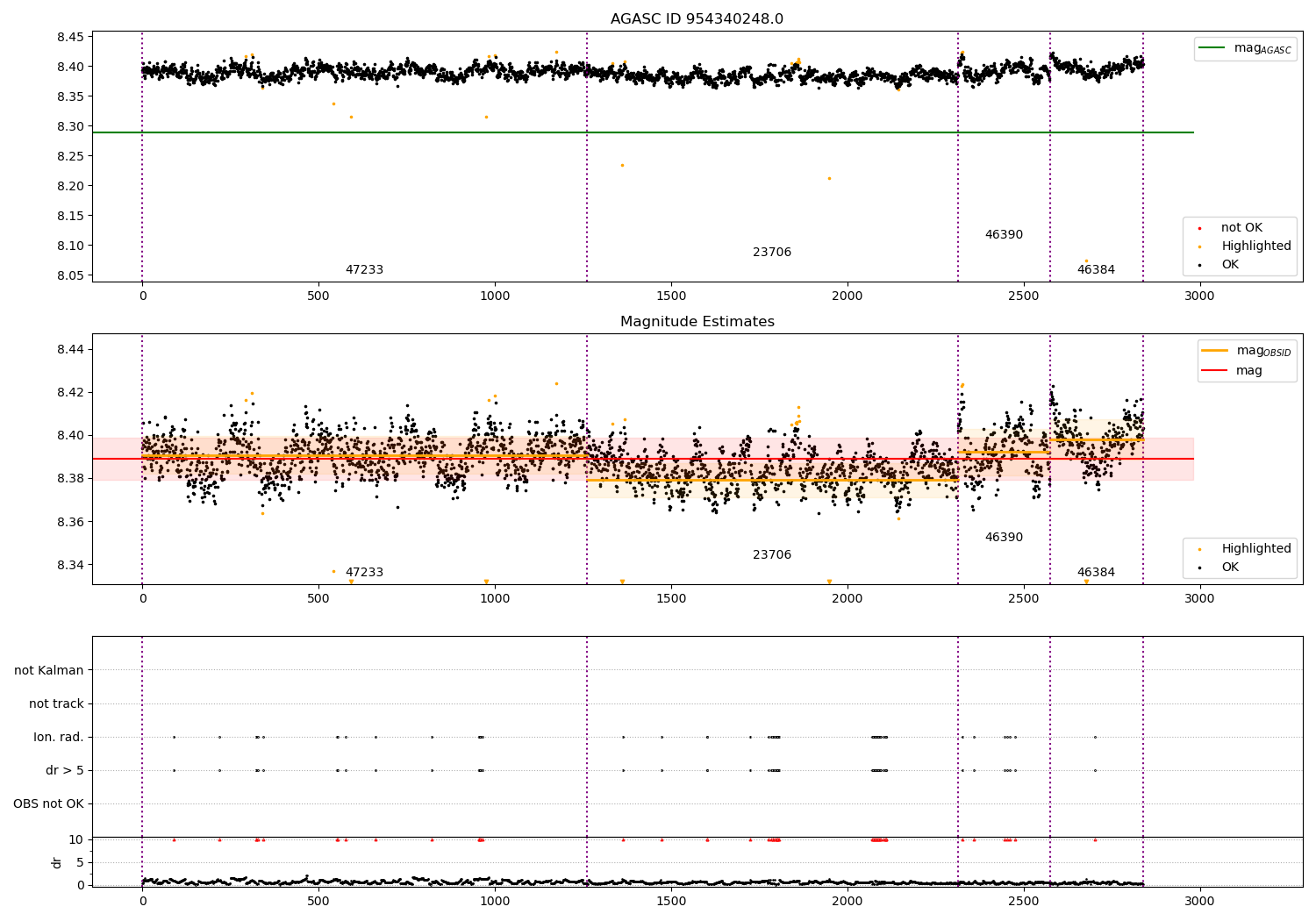Select Highlighted in the top plot legend
Image resolution: width=1316 pixels, height=921 pixels.
pos(1256,246)
